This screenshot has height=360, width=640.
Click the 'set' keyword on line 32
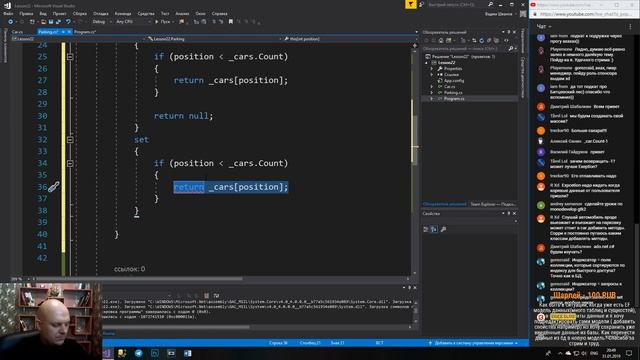point(141,140)
